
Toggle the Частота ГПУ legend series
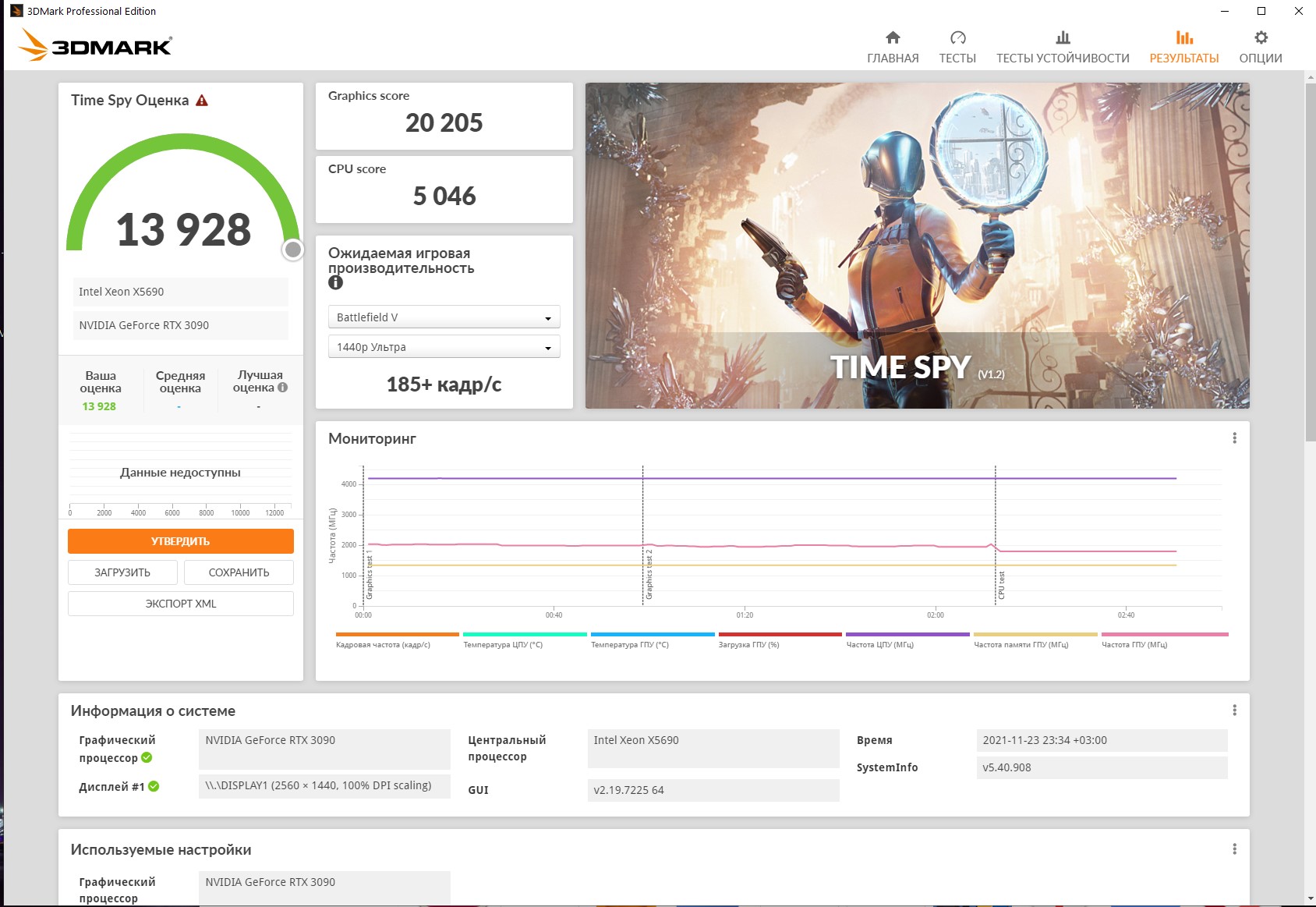1165,640
